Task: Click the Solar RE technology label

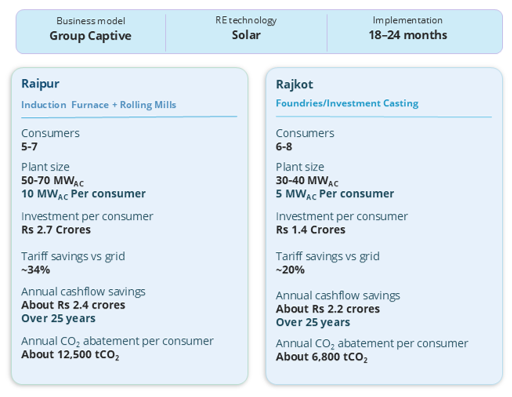Action: point(246,35)
